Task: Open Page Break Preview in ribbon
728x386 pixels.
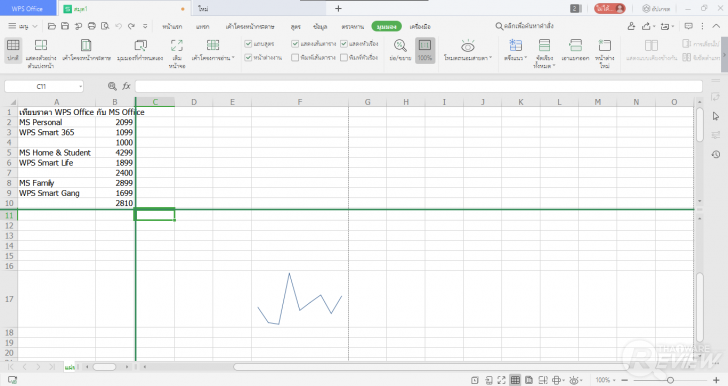Action: pos(41,53)
